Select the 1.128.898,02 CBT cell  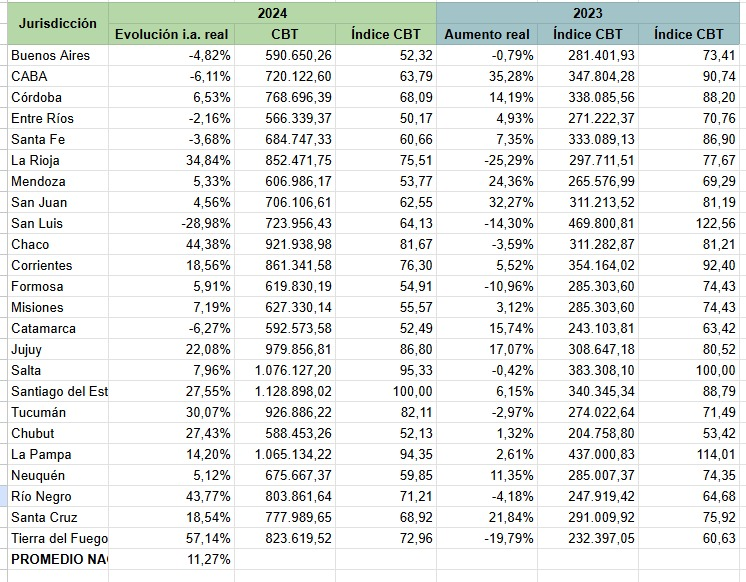tap(289, 391)
